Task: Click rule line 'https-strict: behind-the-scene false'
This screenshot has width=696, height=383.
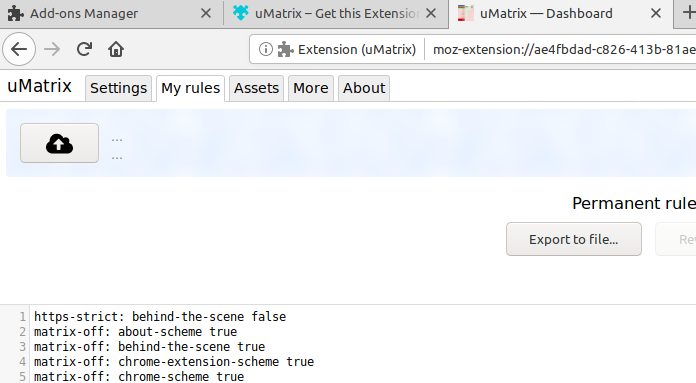Action: 160,317
